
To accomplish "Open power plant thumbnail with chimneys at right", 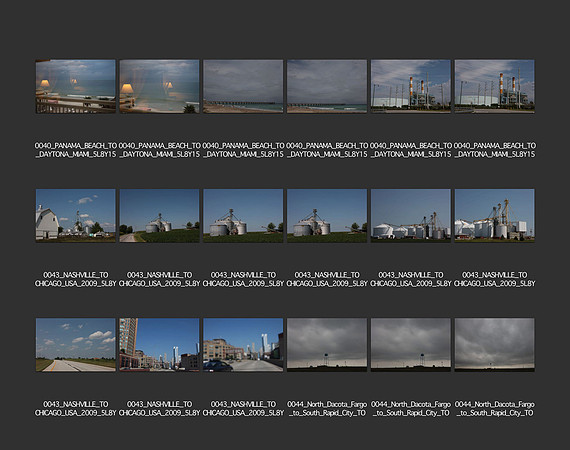I will [x=494, y=87].
